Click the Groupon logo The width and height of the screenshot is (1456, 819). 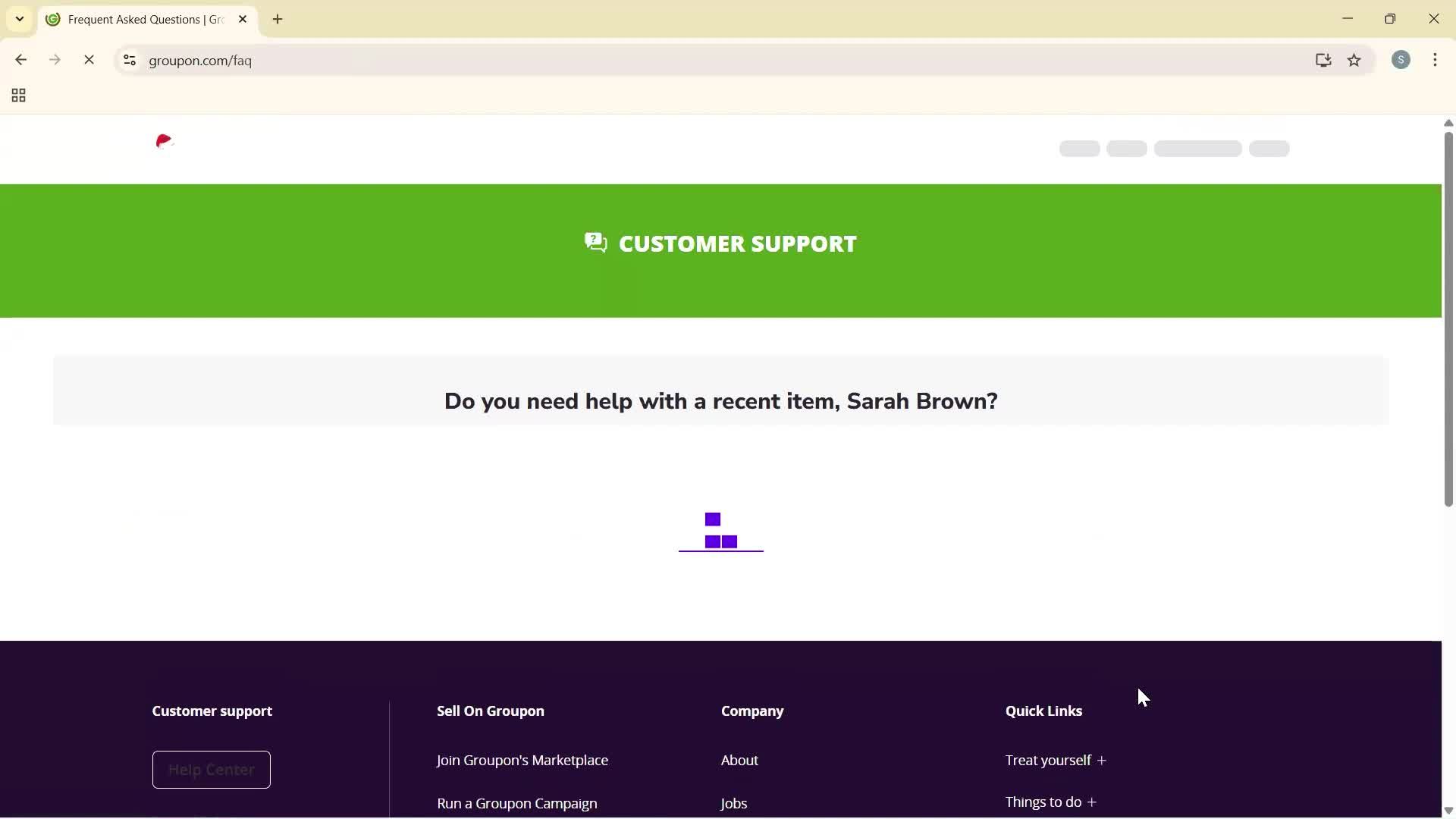pyautogui.click(x=165, y=143)
